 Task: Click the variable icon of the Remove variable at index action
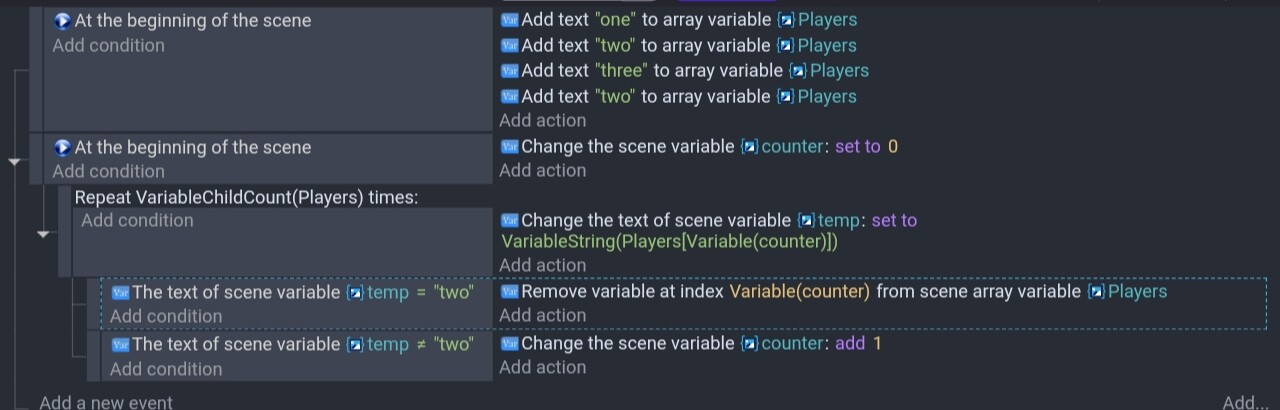[509, 292]
